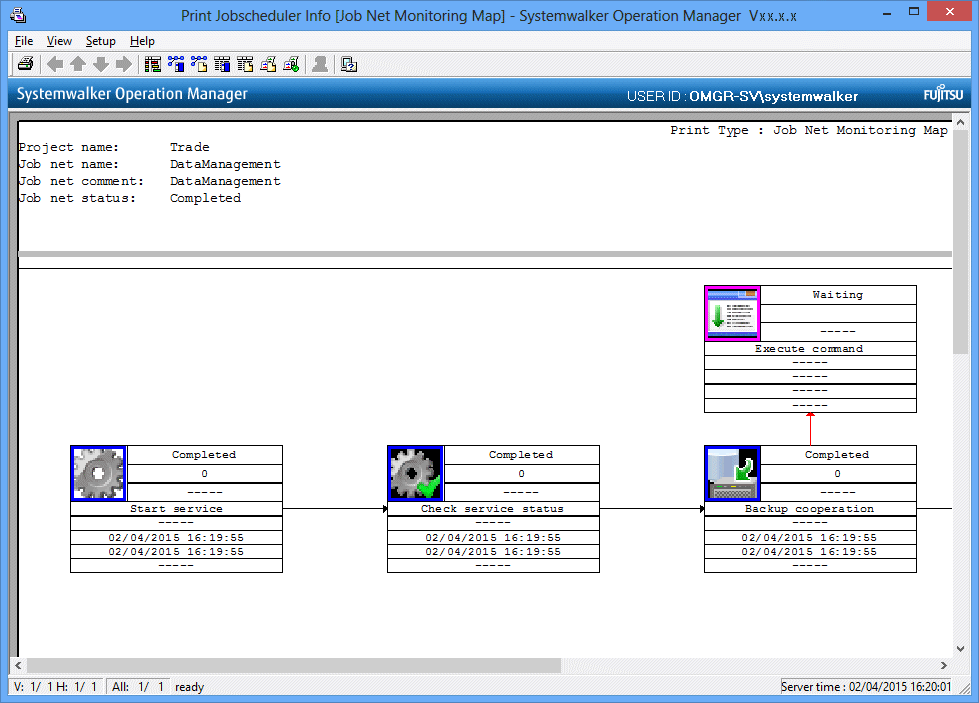Viewport: 979px width, 703px height.
Task: Click the first toolbar list view icon
Action: tap(153, 65)
